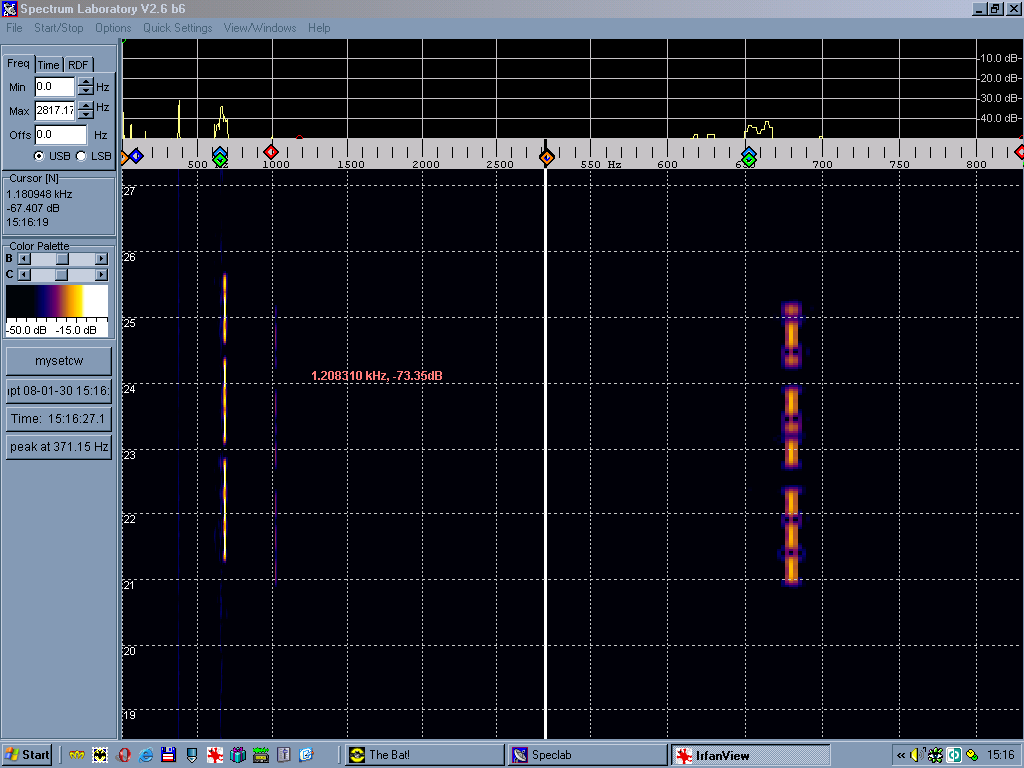Screen dimensions: 1024x768
Task: Click the teal gift box quick launch icon
Action: 238,756
